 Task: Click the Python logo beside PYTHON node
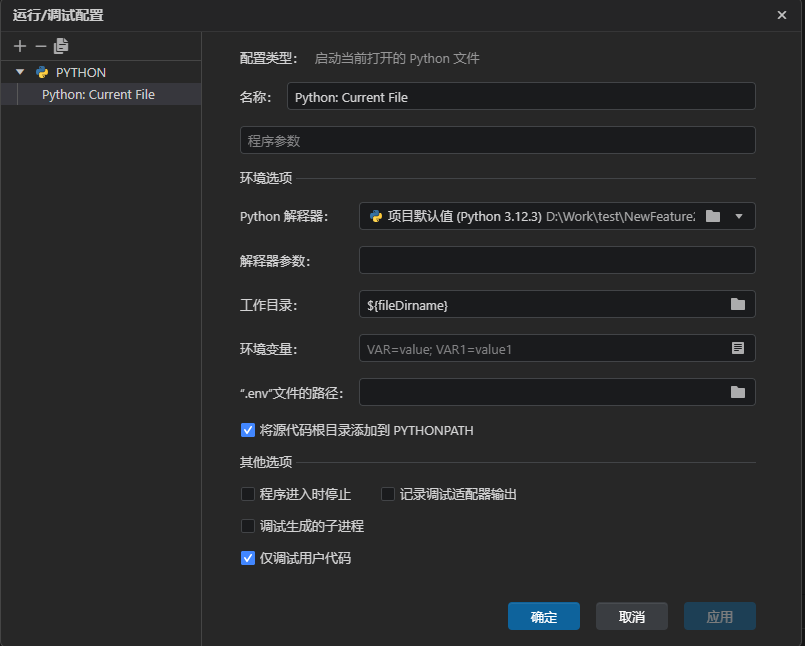point(42,72)
